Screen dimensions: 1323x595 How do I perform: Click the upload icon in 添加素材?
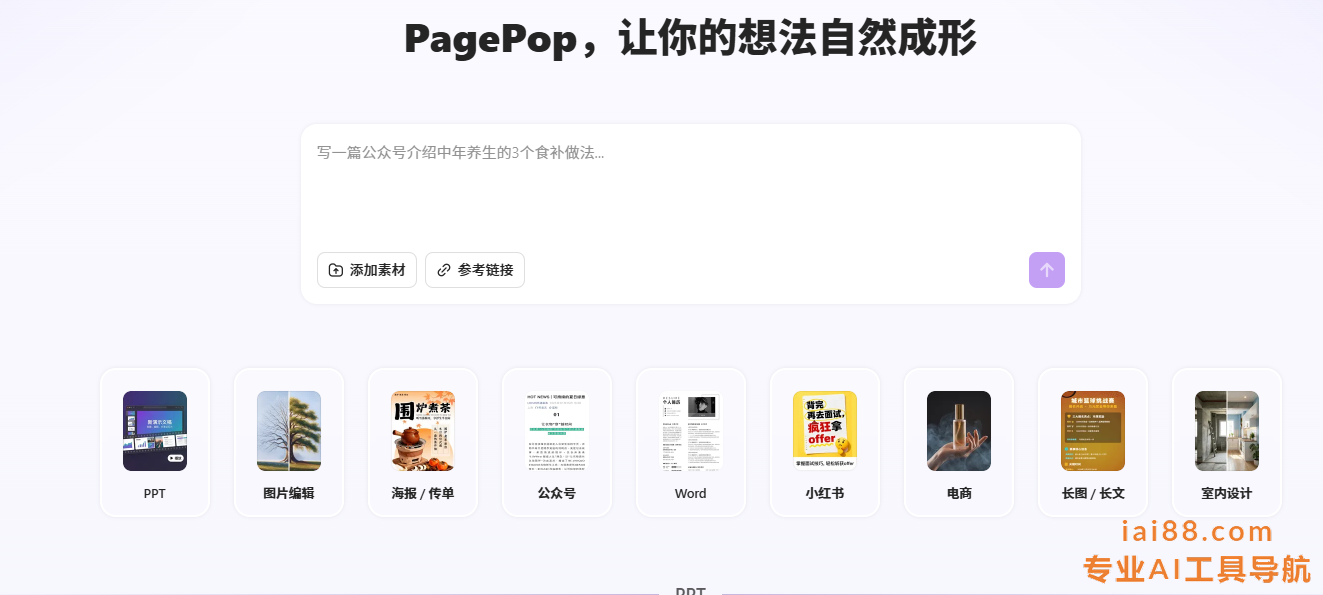pyautogui.click(x=336, y=270)
